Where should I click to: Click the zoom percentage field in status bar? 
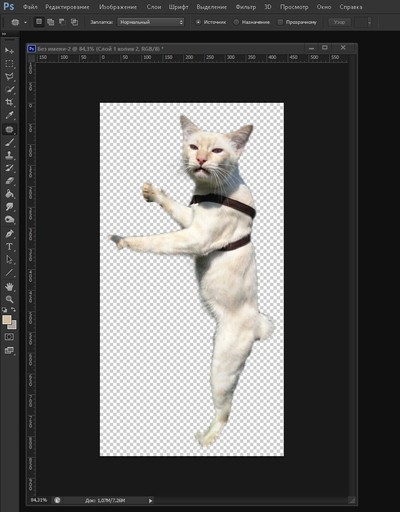pos(39,500)
